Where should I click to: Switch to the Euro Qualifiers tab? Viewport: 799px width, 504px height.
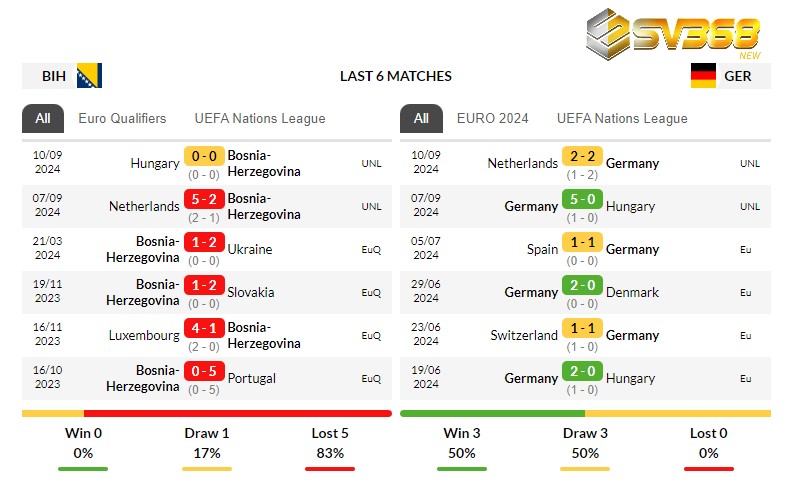122,118
